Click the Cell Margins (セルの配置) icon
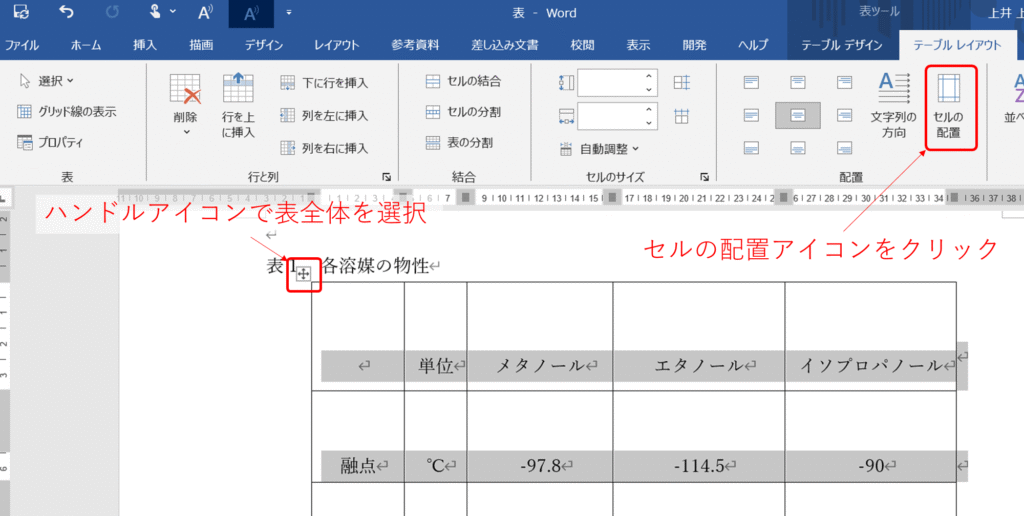The height and width of the screenshot is (516, 1024). click(947, 107)
